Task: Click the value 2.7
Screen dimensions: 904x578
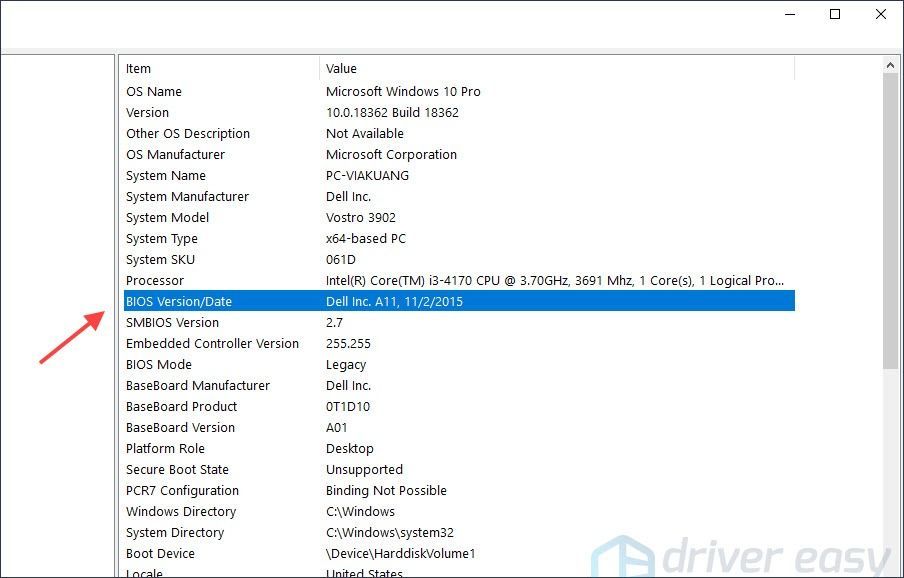Action: pos(334,323)
